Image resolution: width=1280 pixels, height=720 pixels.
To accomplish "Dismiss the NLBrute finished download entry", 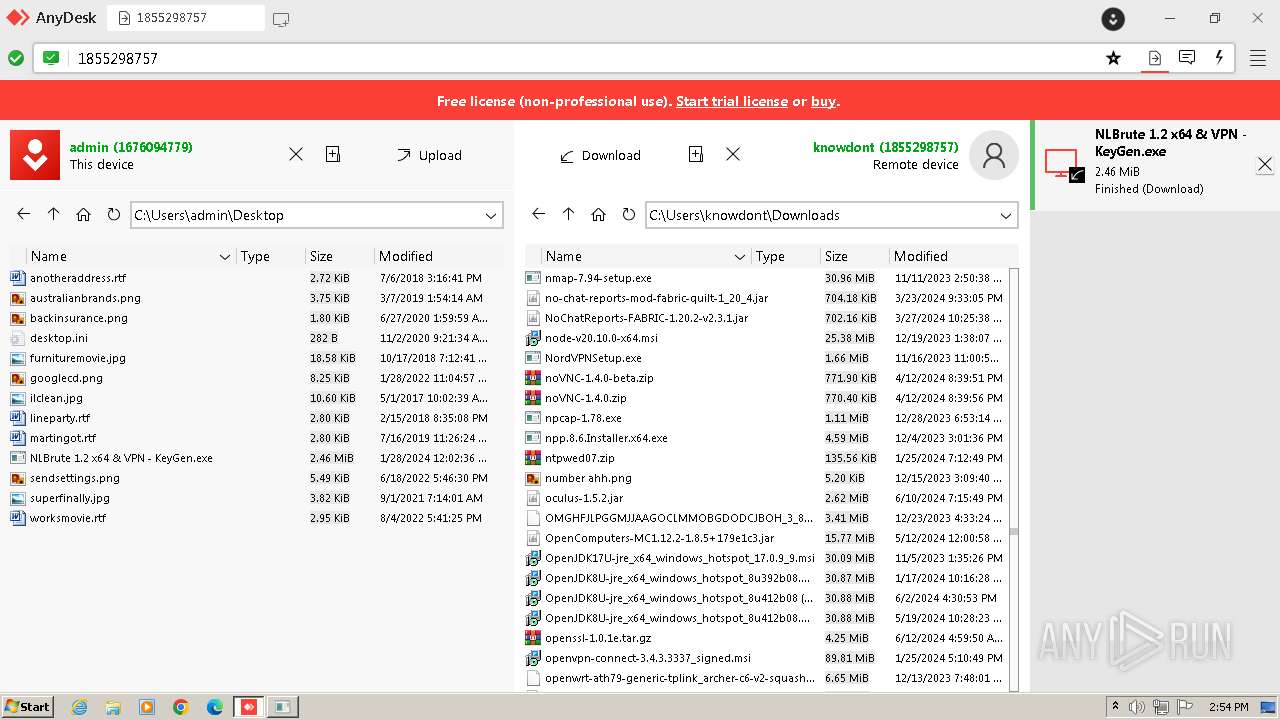I will 1265,164.
